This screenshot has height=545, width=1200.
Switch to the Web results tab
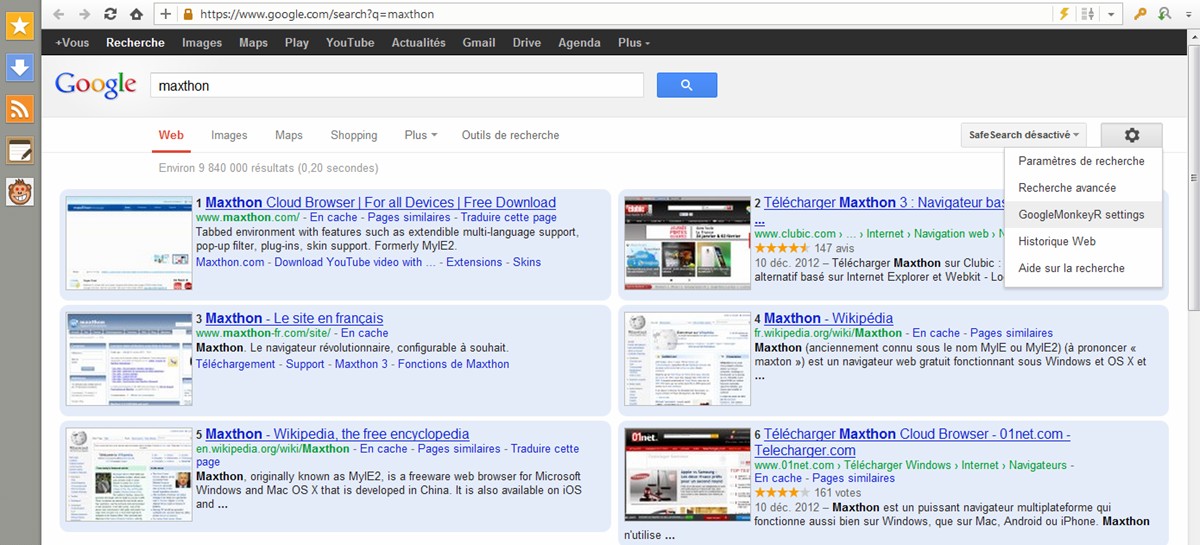tap(171, 135)
